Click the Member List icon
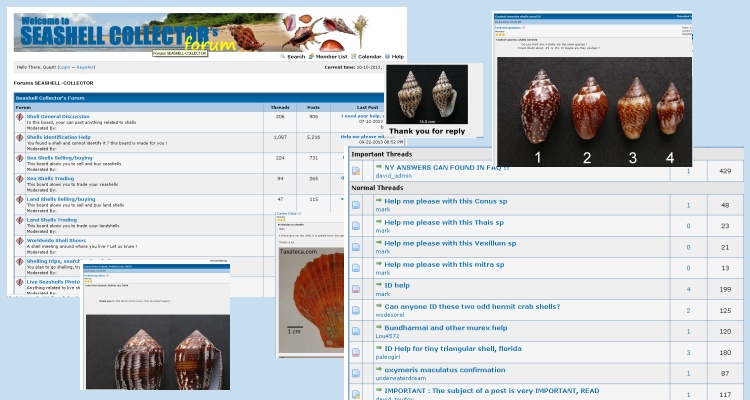Viewport: 750px width, 400px height. 311,56
